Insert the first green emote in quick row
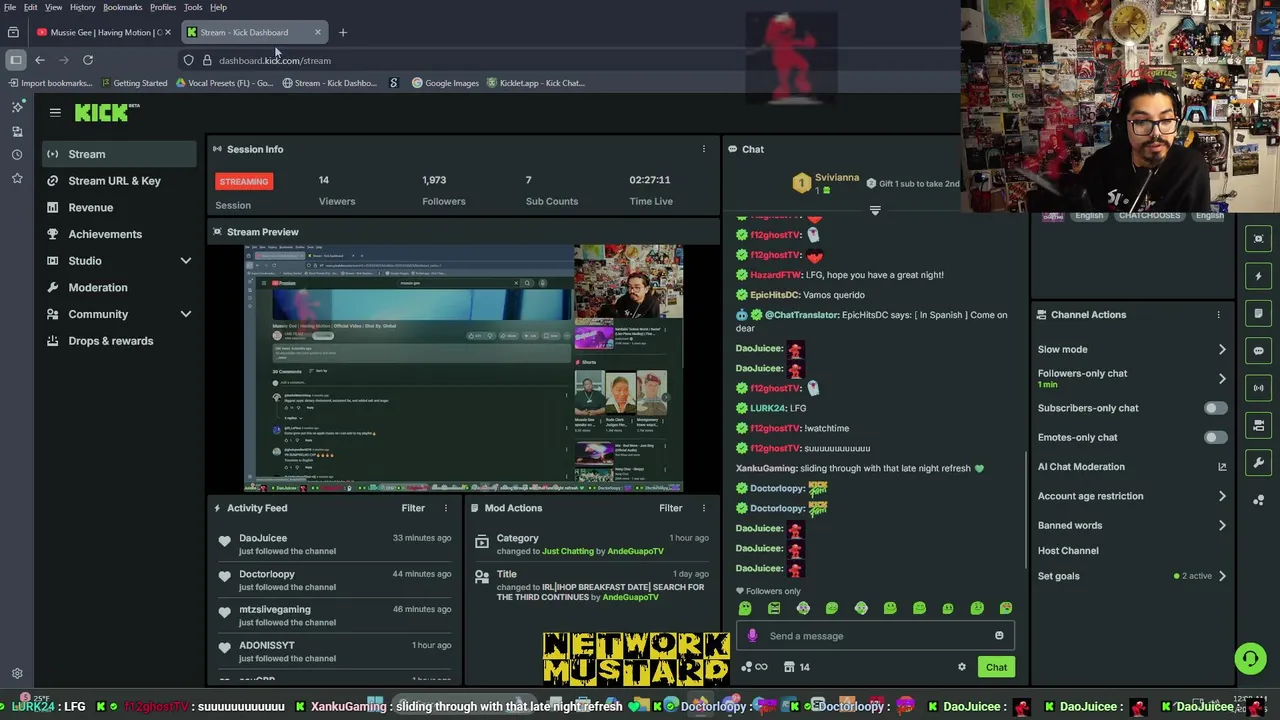This screenshot has height=720, width=1280. (x=745, y=608)
